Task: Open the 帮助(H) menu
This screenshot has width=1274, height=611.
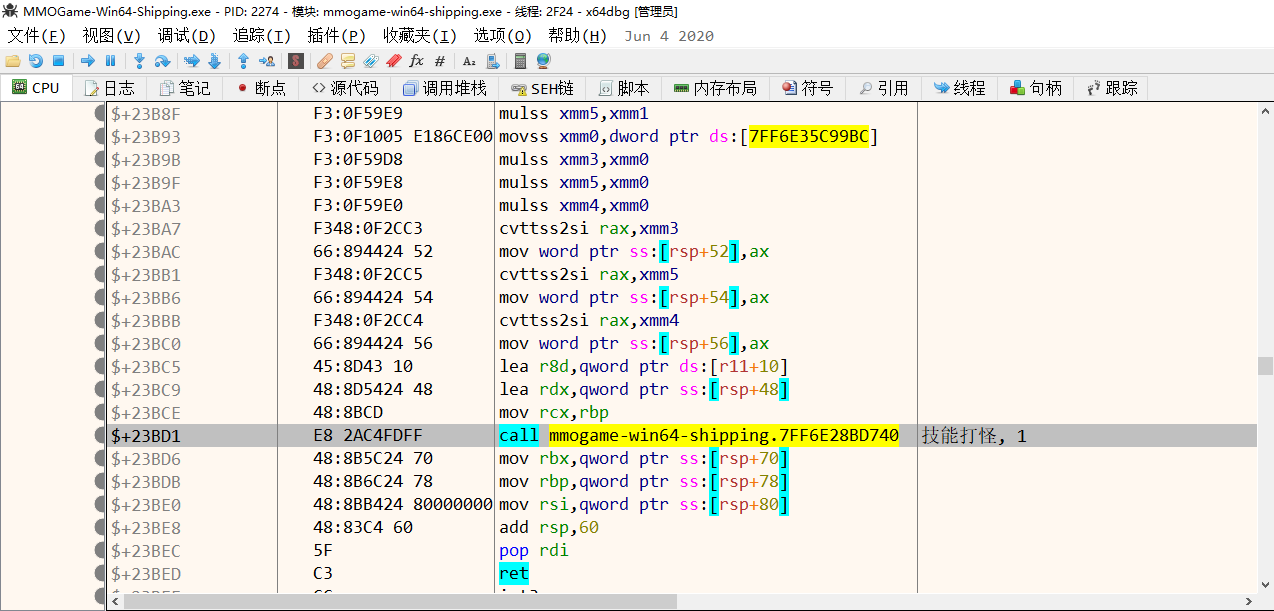Action: (x=578, y=36)
